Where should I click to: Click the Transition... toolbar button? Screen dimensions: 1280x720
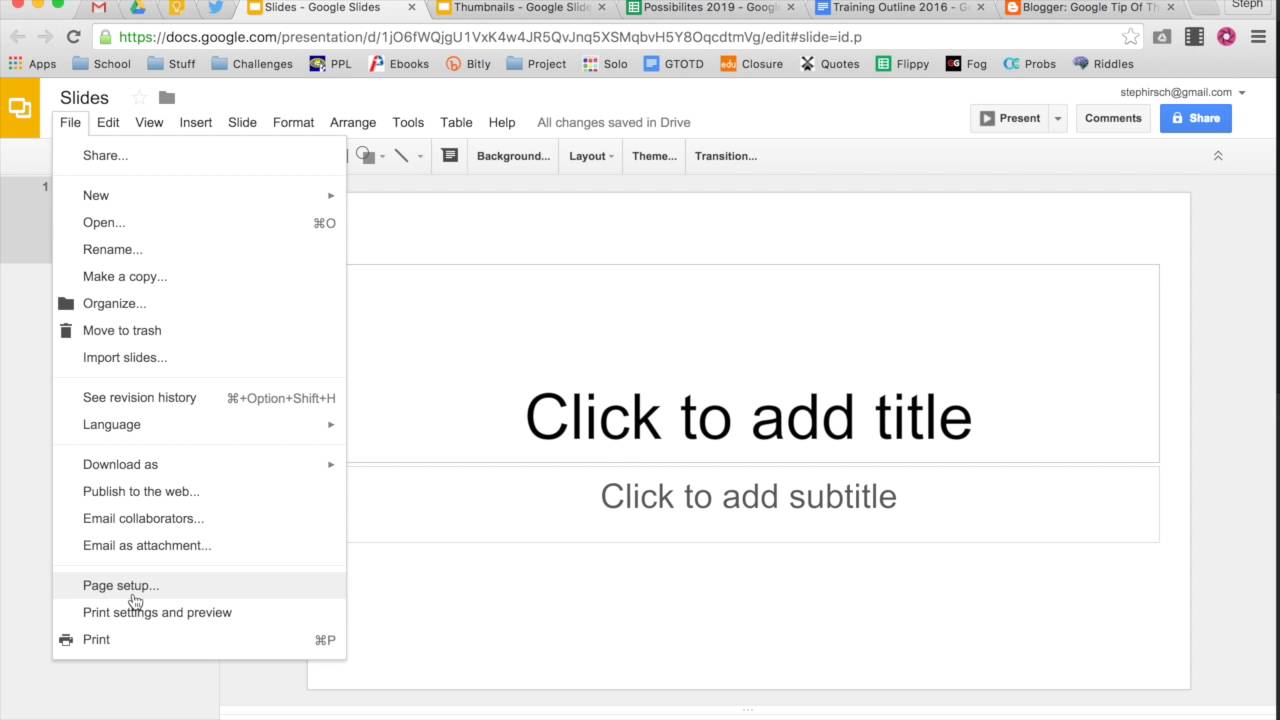pyautogui.click(x=726, y=156)
